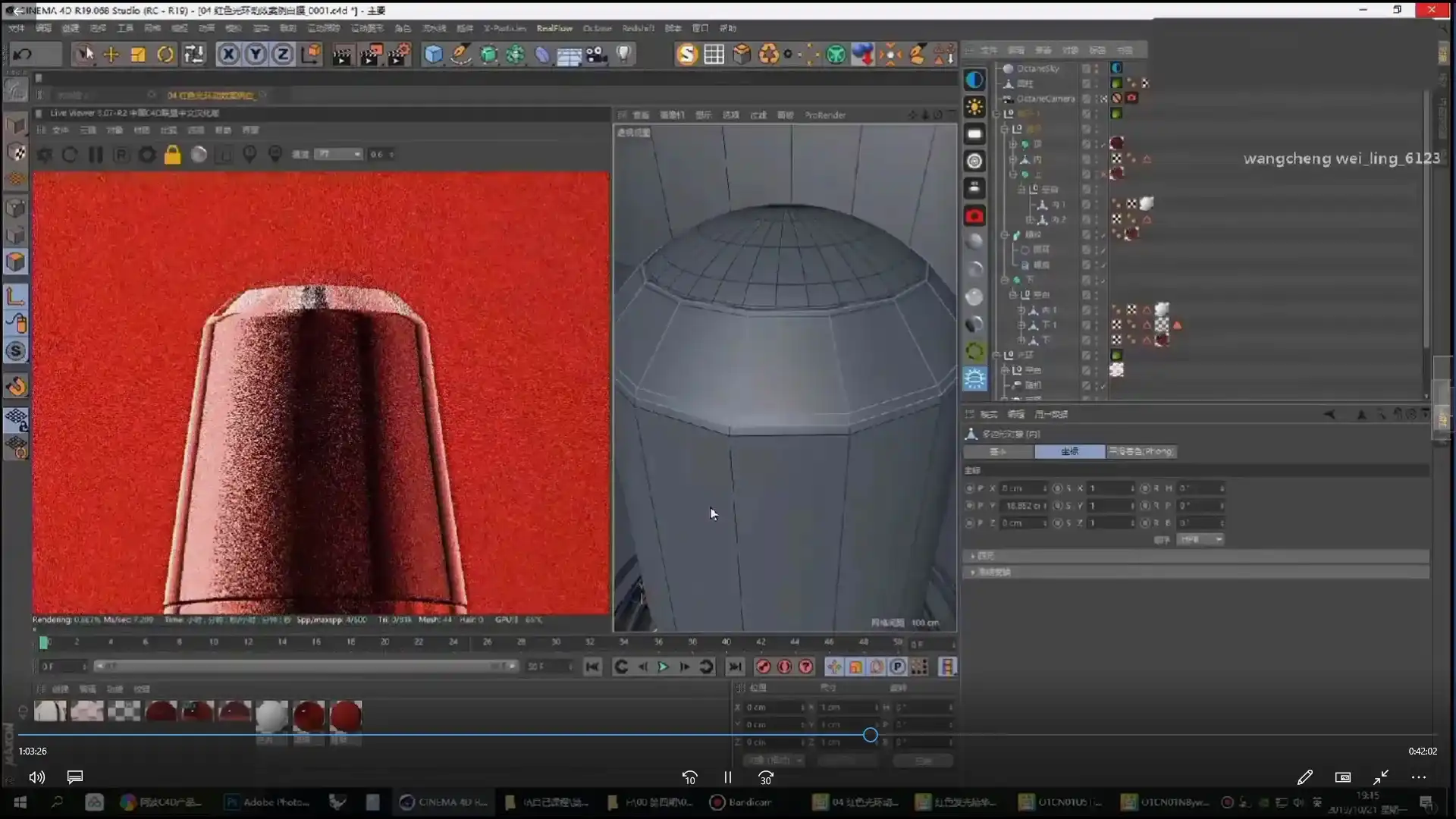
Task: Open the Octane menu in the menu bar
Action: pyautogui.click(x=597, y=28)
